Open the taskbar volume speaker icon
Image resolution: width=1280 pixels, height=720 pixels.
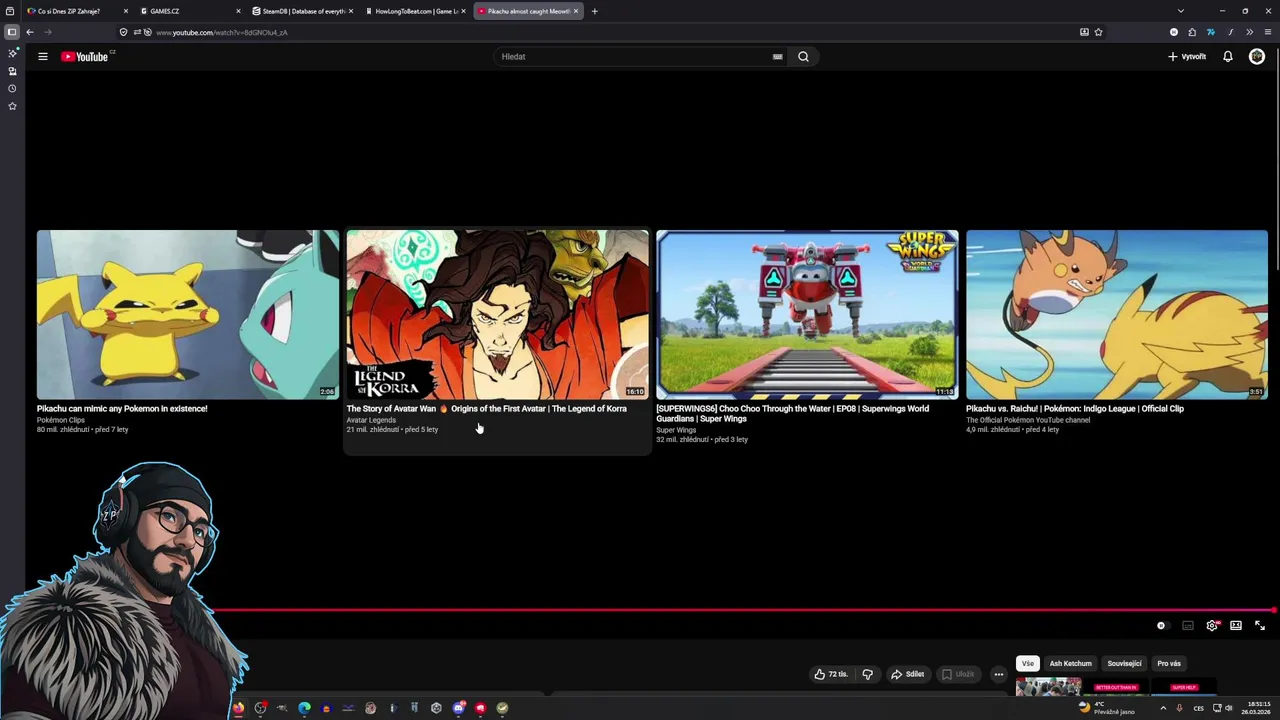[1229, 708]
